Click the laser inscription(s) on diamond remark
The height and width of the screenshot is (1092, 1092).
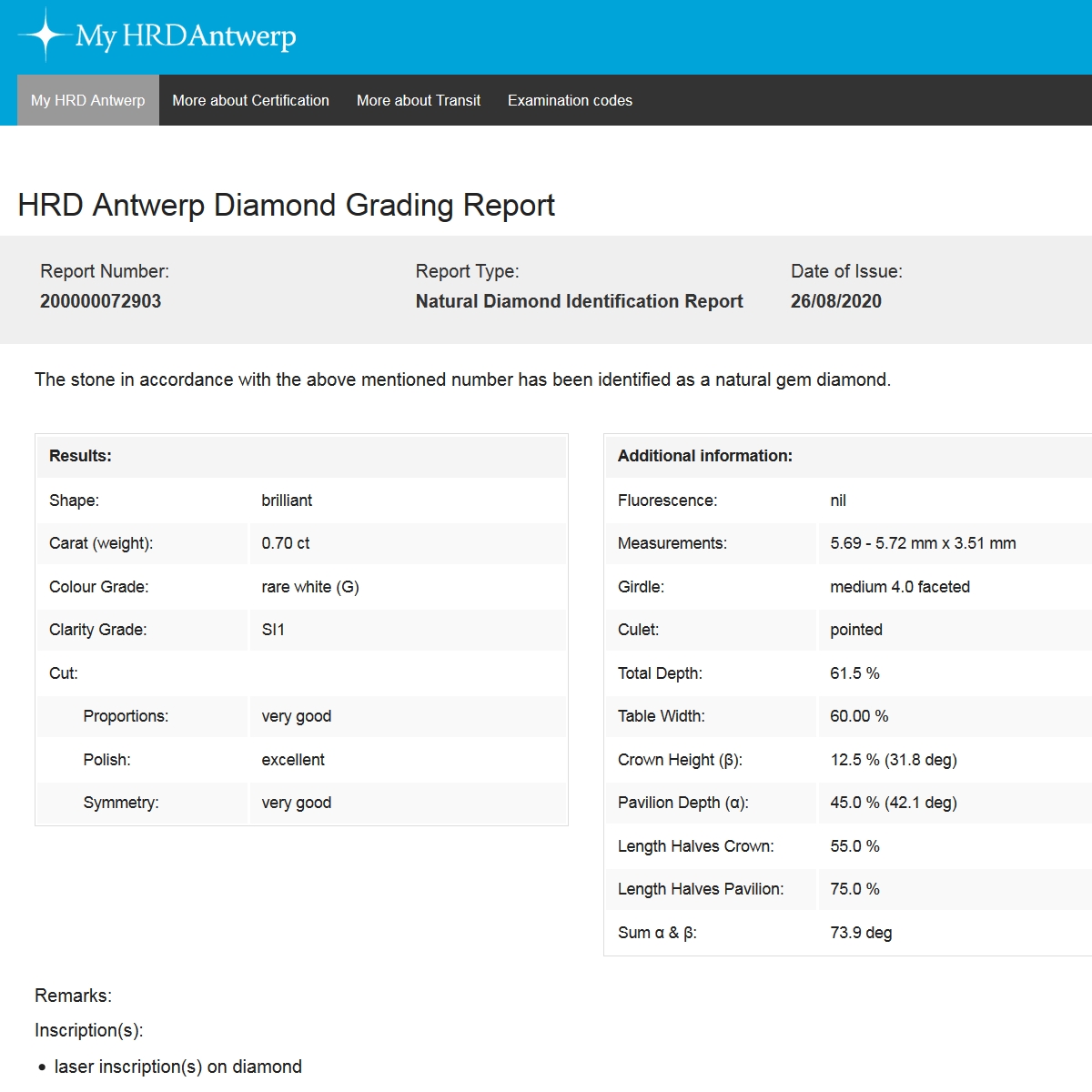(x=177, y=1067)
